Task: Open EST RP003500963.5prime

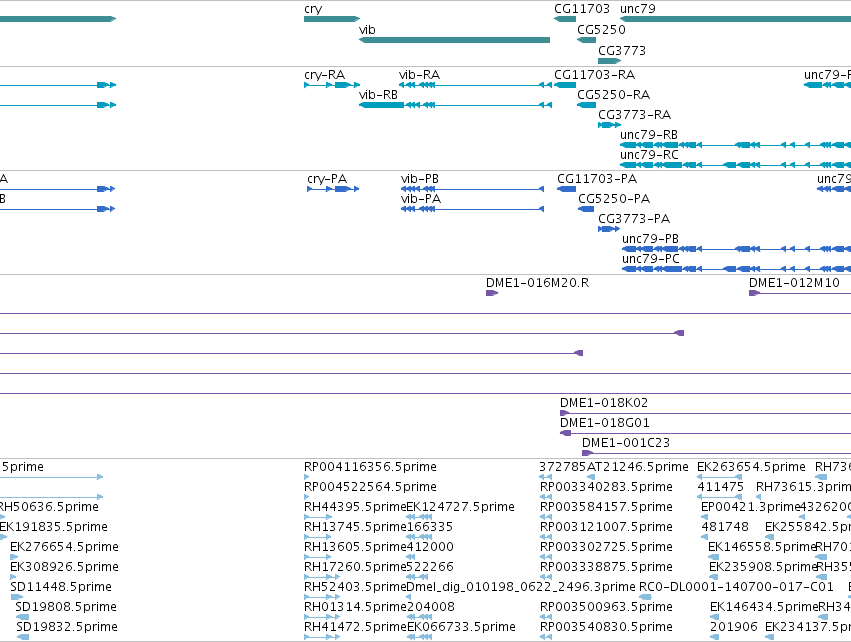Action: click(606, 607)
